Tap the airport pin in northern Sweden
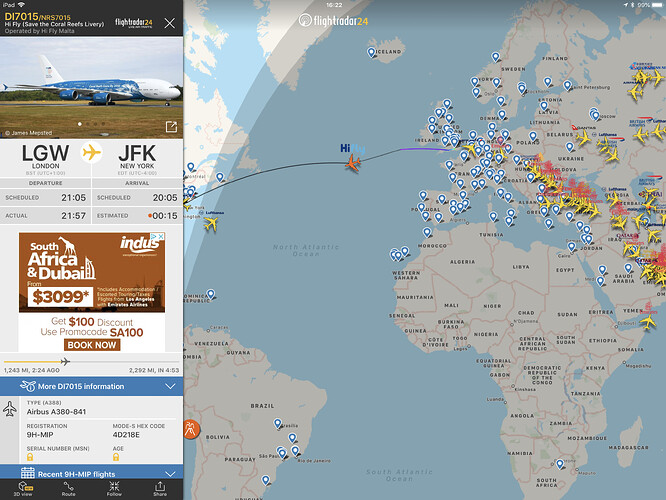 (x=495, y=56)
